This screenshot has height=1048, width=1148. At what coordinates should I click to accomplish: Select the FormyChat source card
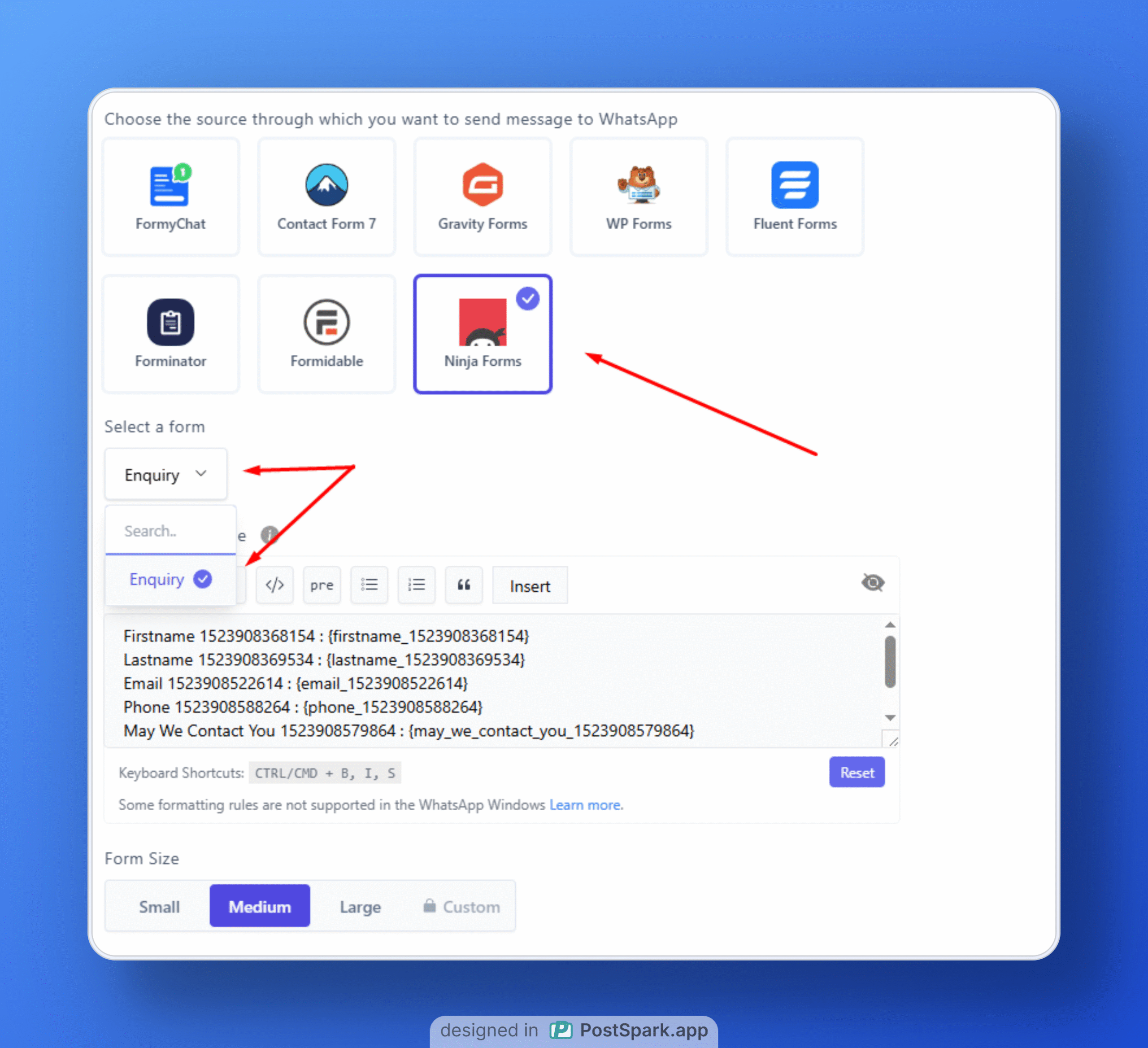(x=170, y=196)
